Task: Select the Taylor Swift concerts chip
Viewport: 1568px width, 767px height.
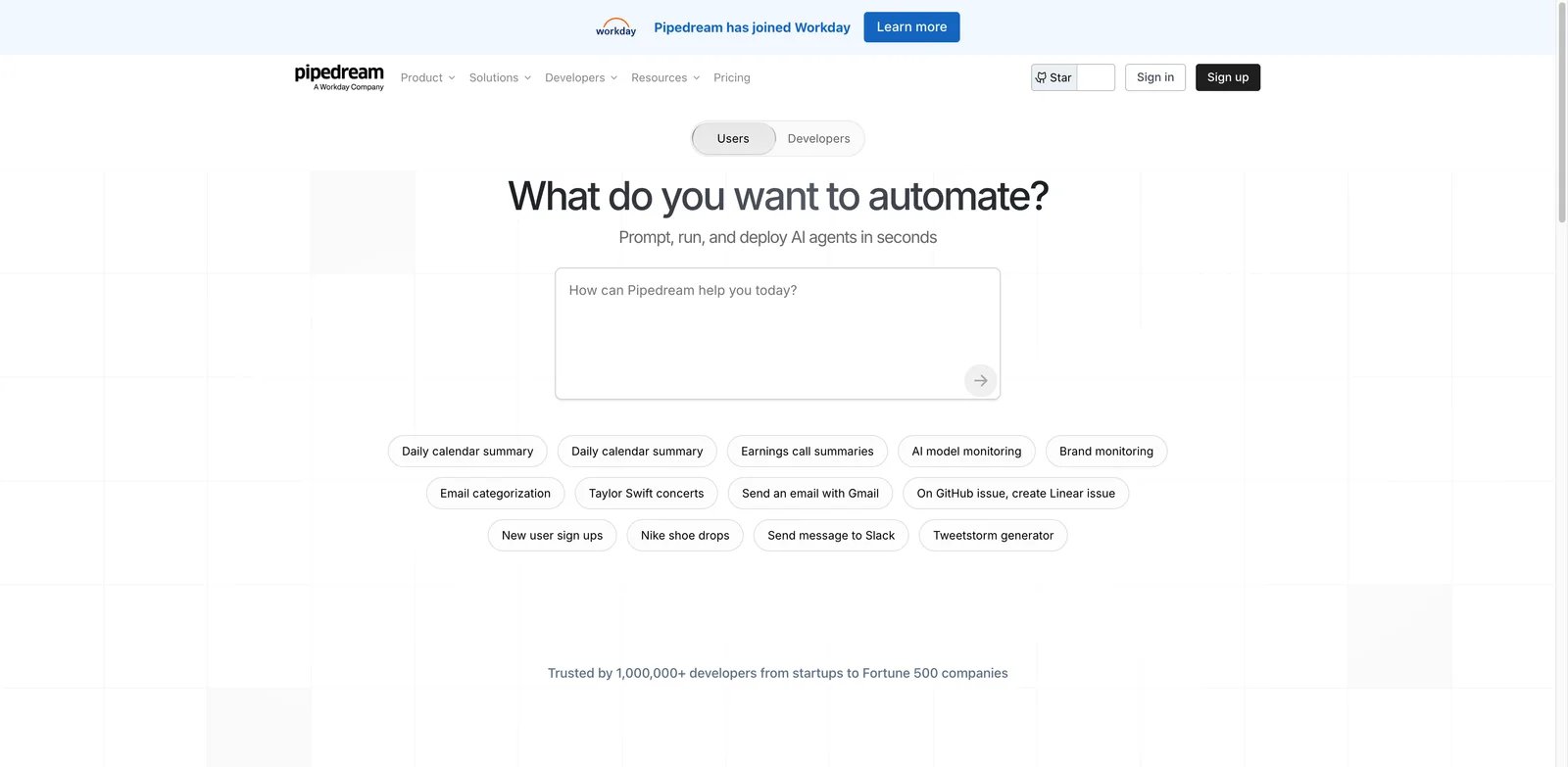Action: coord(646,494)
